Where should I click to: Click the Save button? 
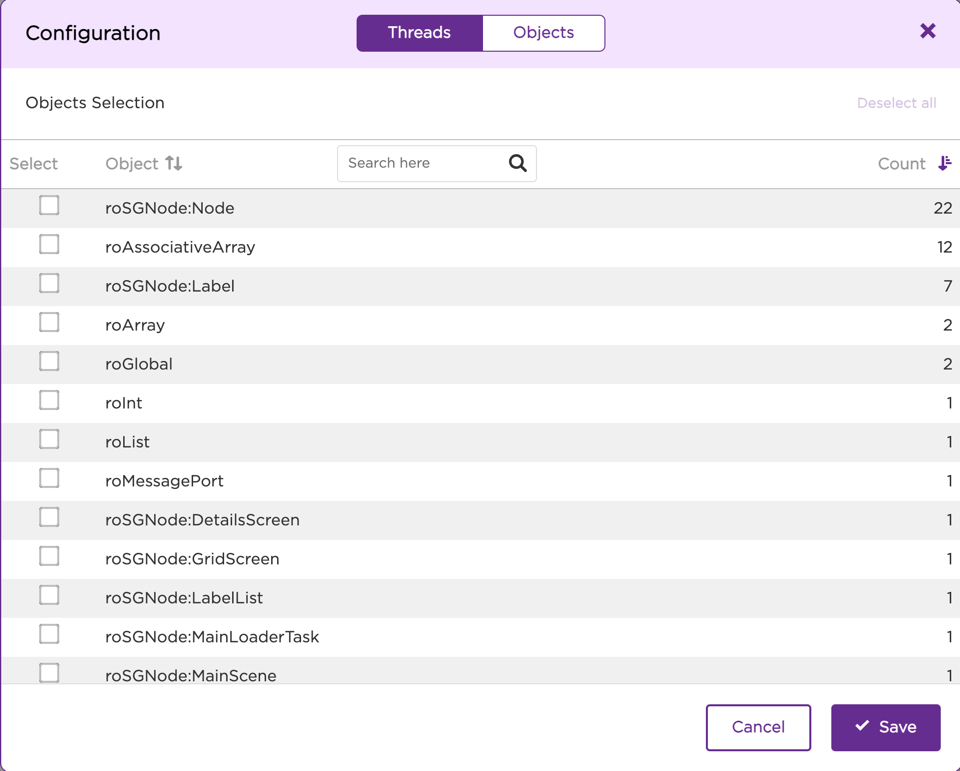click(x=885, y=727)
